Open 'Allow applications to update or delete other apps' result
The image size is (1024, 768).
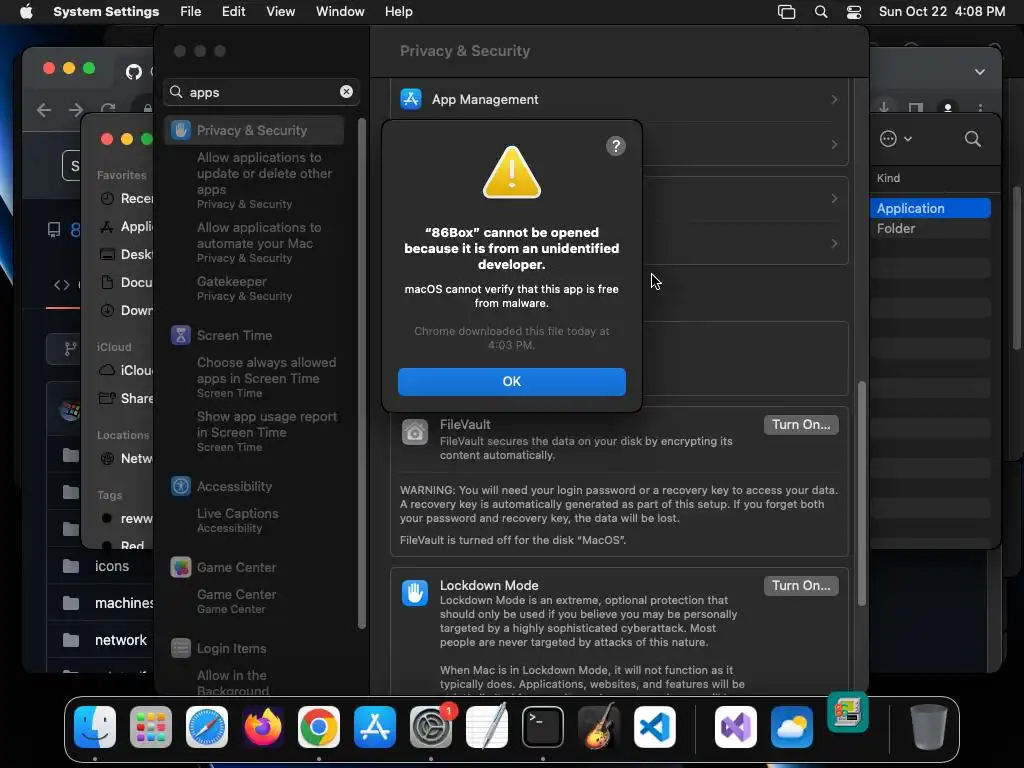pyautogui.click(x=264, y=180)
